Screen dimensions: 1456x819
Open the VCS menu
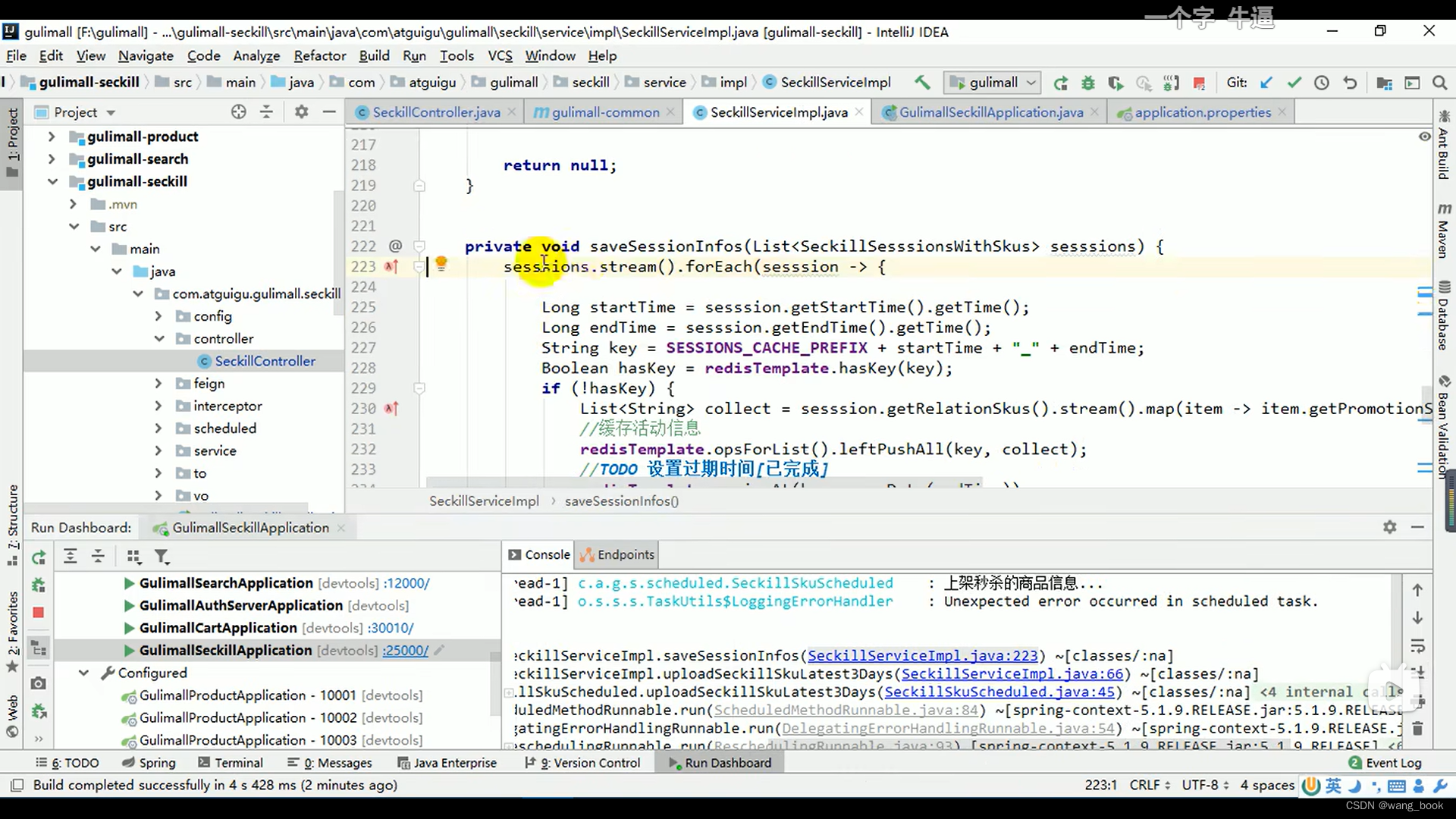click(500, 55)
